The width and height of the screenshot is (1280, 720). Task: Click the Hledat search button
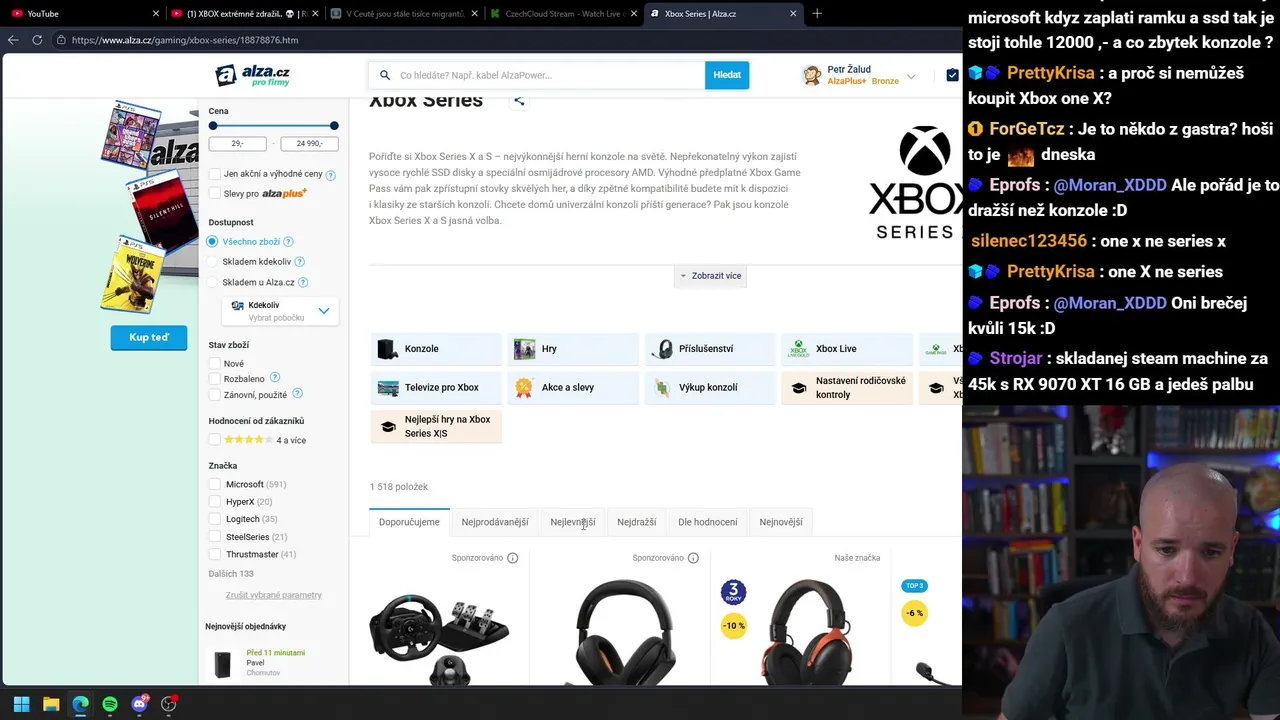point(727,75)
